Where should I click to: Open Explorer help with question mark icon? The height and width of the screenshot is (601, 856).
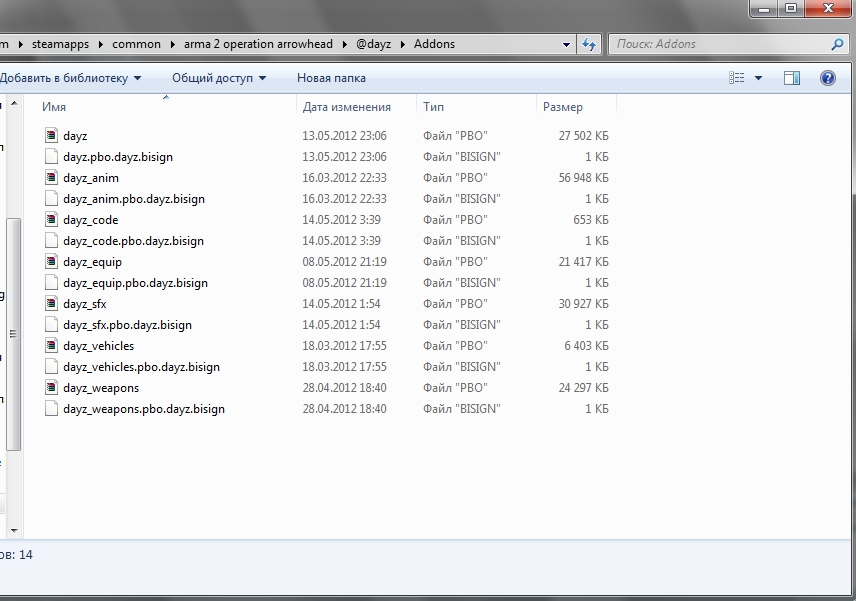pyautogui.click(x=828, y=78)
